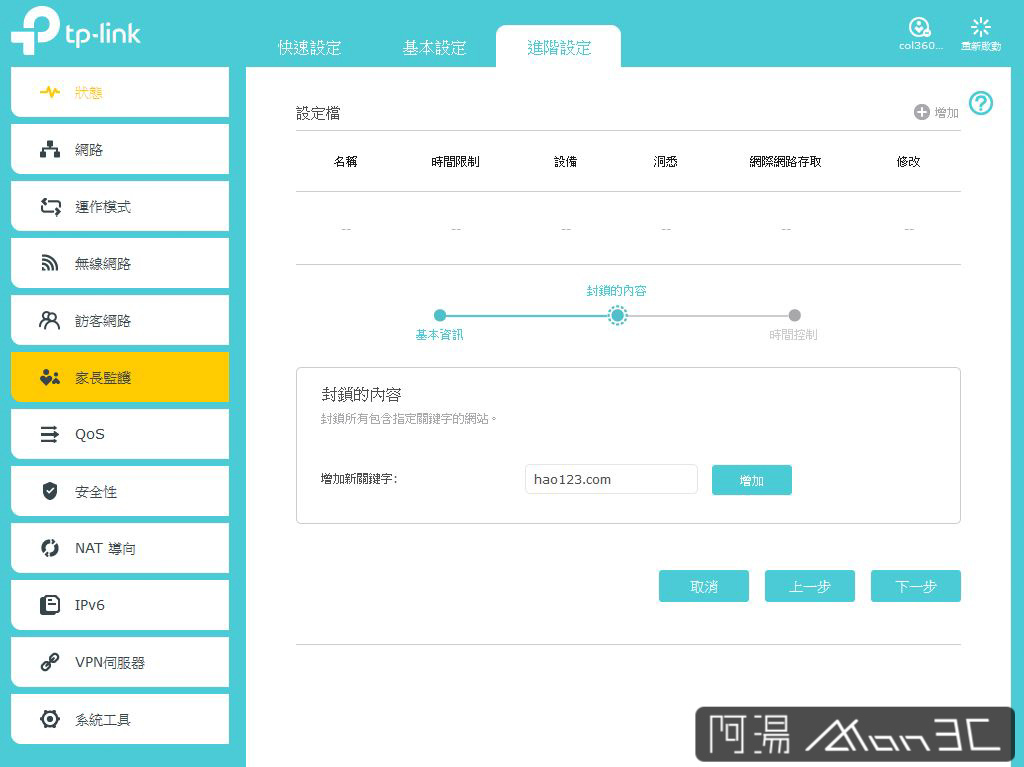Open QoS sidebar menu item
Image resolution: width=1024 pixels, height=767 pixels.
[120, 434]
